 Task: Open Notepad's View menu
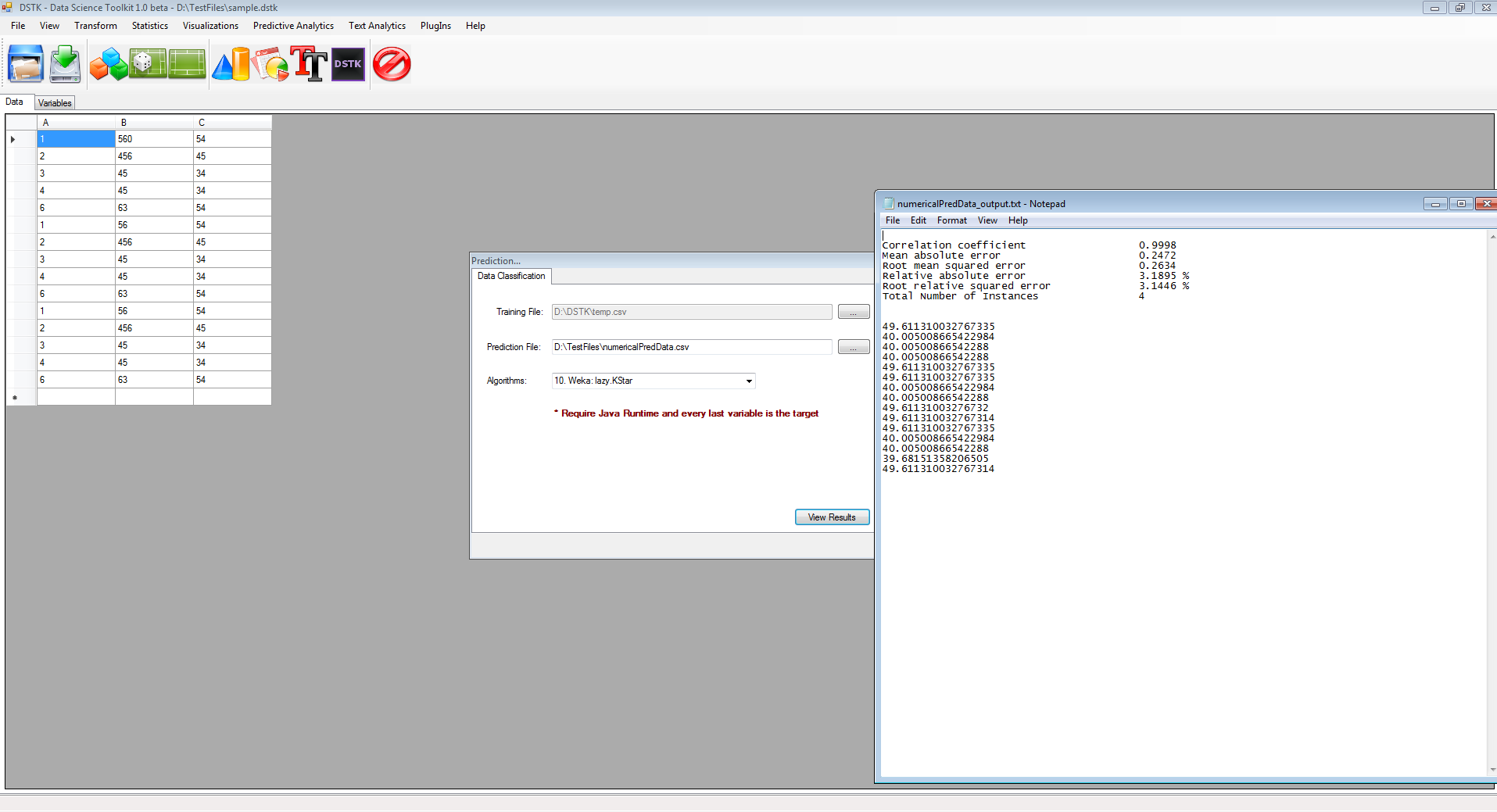pos(987,220)
